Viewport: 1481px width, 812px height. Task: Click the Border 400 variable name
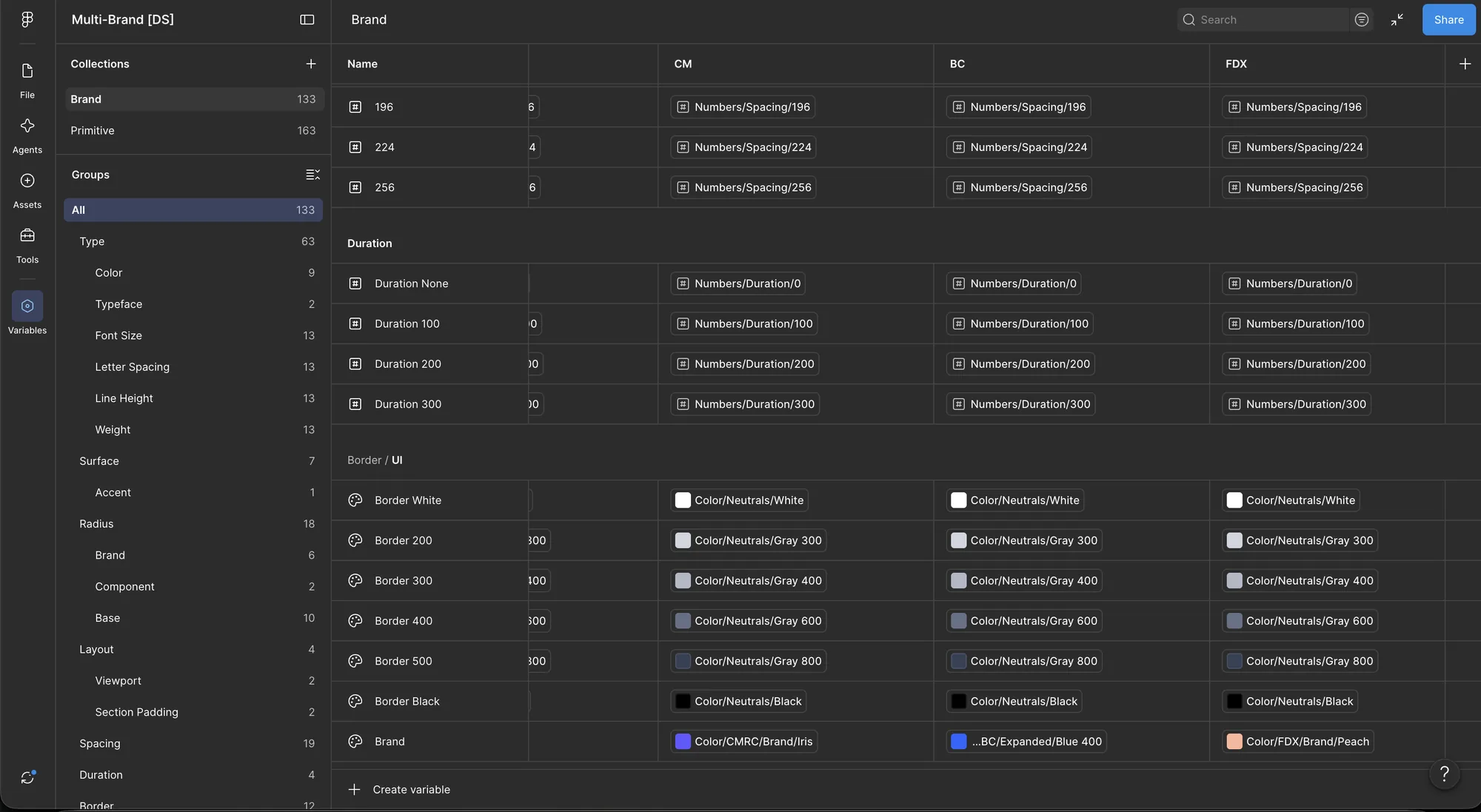[404, 621]
